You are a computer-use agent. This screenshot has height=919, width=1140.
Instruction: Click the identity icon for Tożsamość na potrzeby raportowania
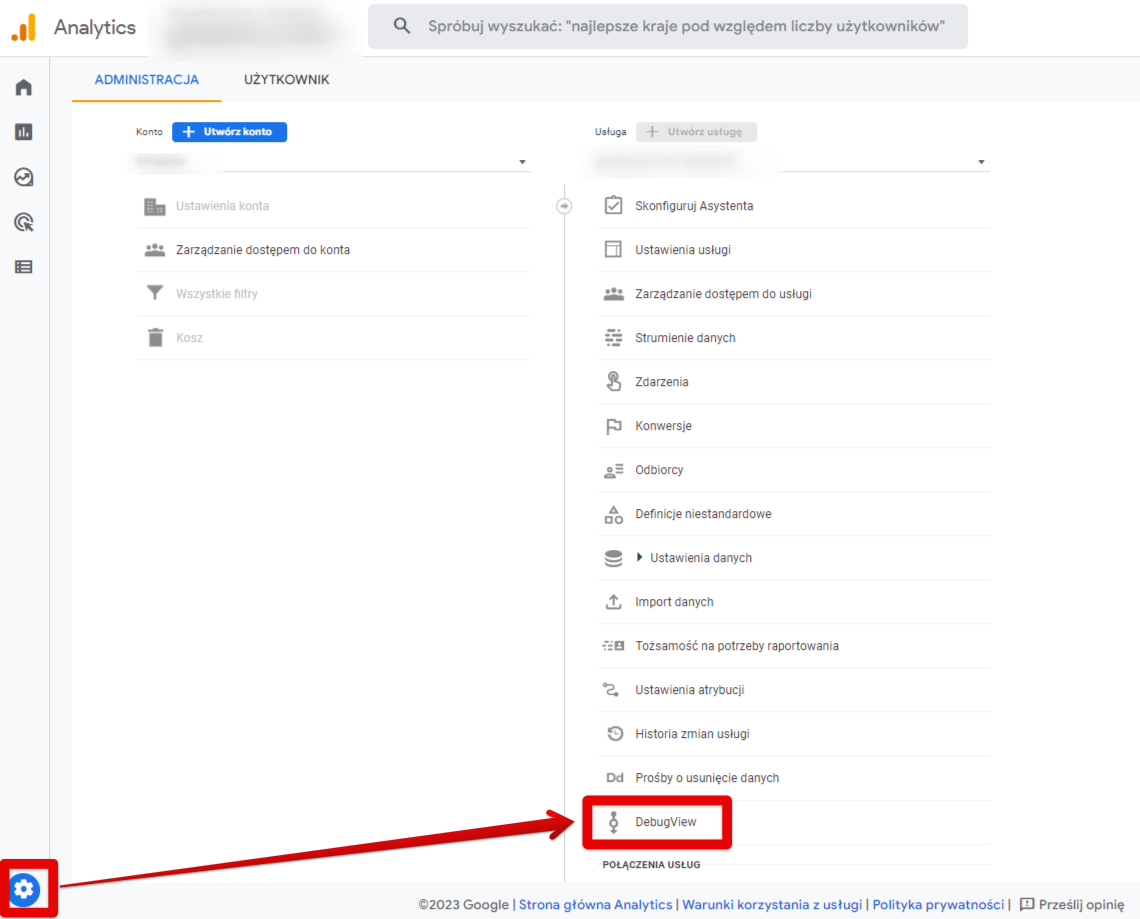(613, 646)
